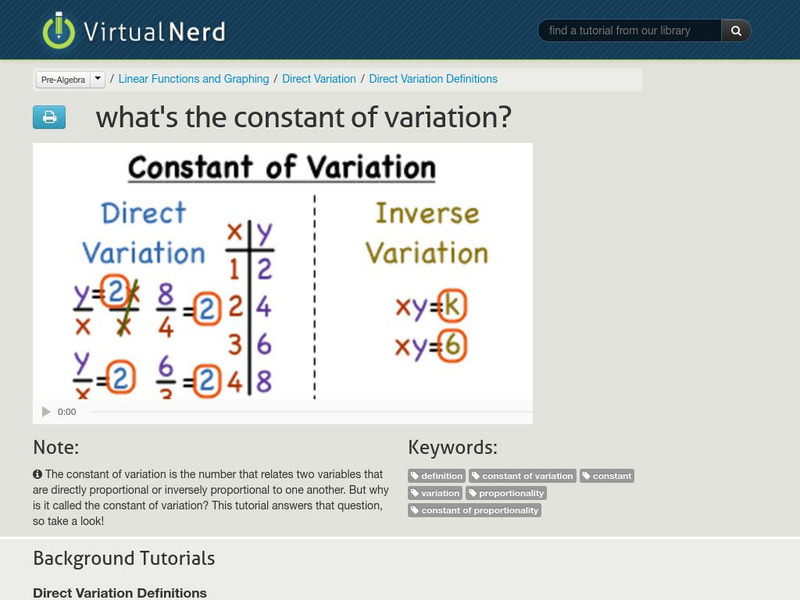Image resolution: width=800 pixels, height=600 pixels.
Task: Click the tag icon on constant of proportionality
Action: click(416, 510)
